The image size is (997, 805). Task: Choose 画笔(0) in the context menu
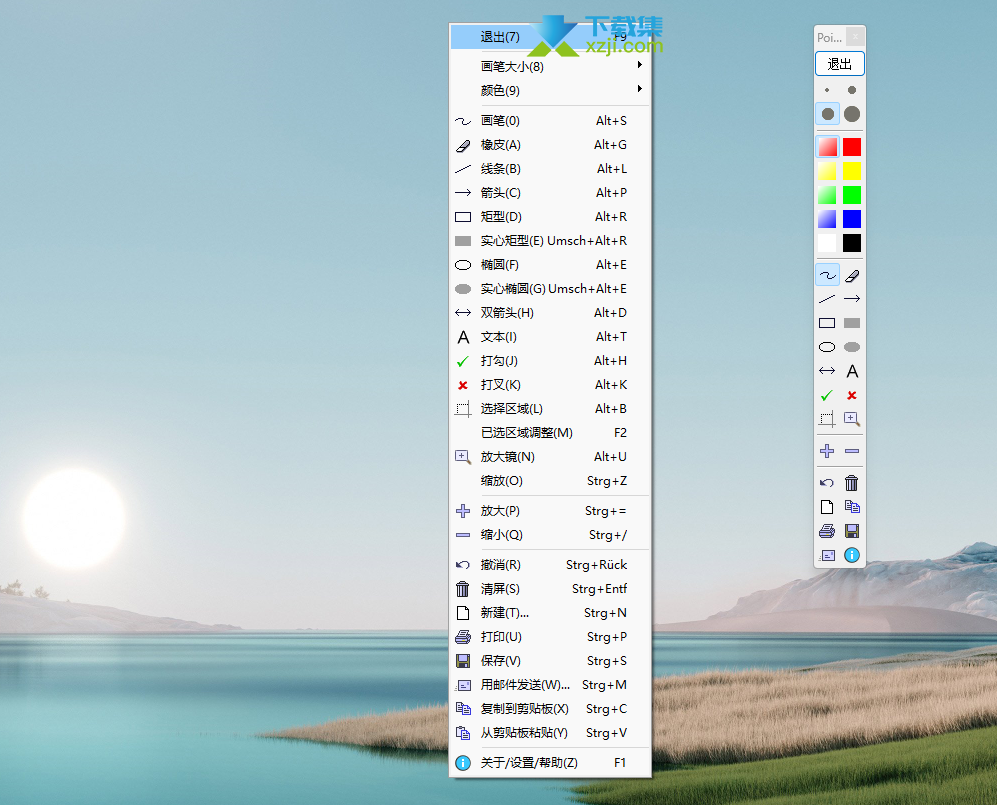point(550,121)
